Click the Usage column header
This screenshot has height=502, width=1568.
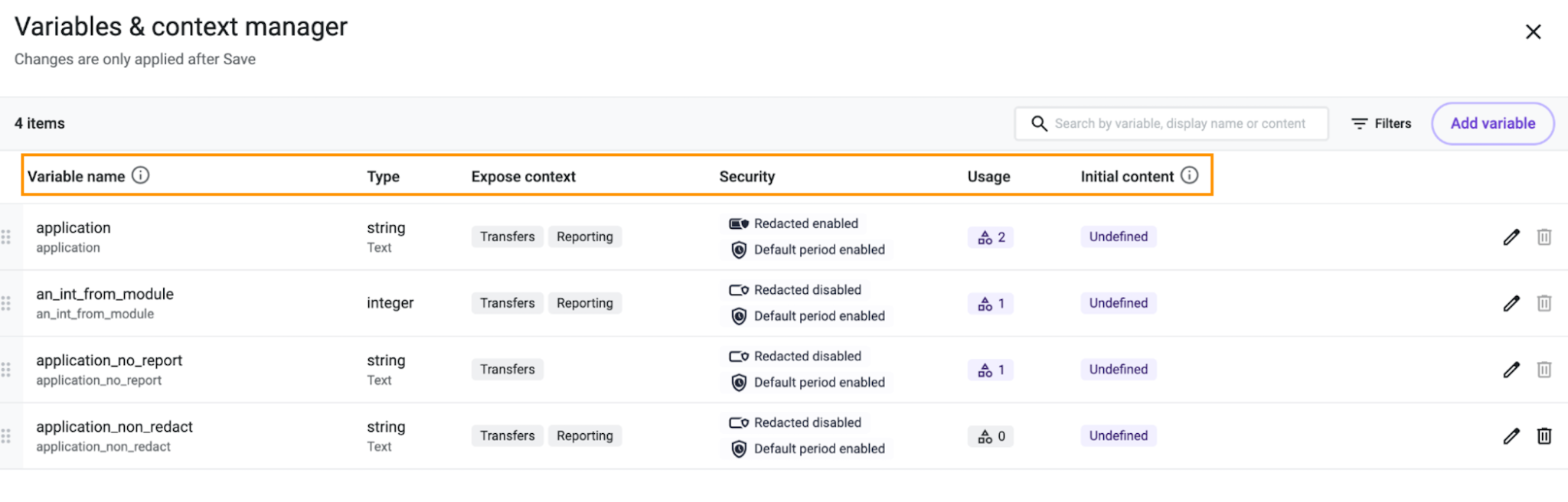point(988,176)
